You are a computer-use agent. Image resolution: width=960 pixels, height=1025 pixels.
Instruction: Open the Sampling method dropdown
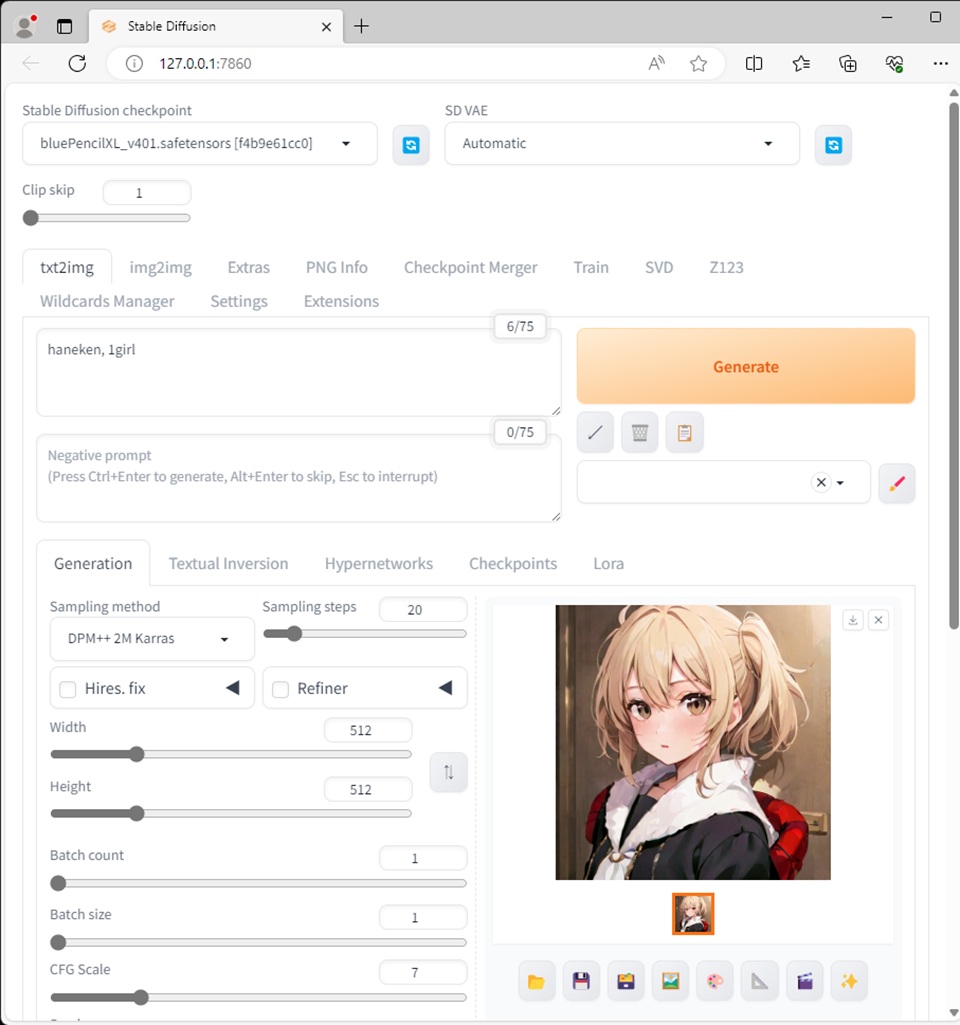coord(152,639)
